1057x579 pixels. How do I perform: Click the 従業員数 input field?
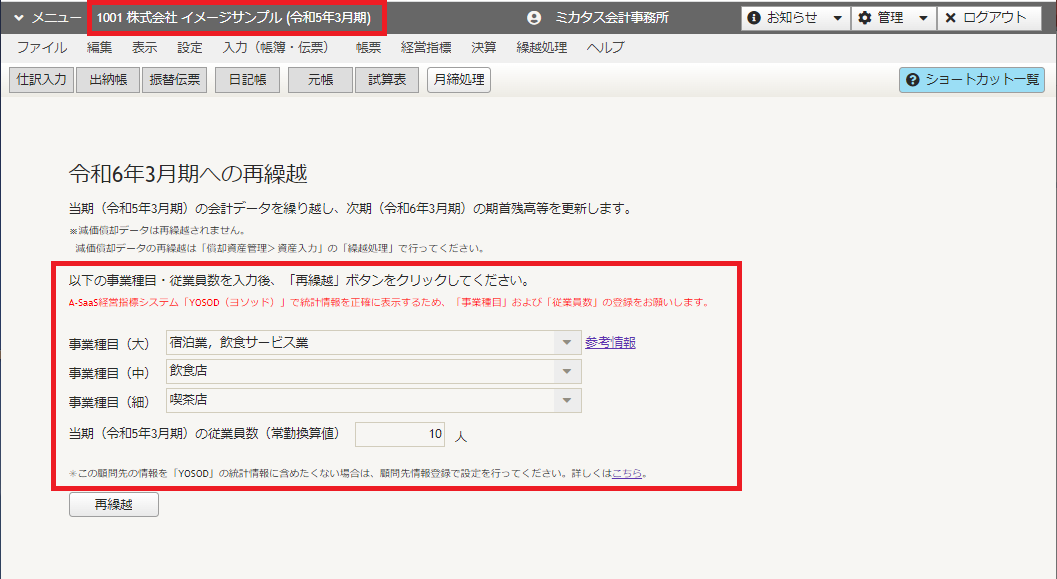(x=400, y=434)
